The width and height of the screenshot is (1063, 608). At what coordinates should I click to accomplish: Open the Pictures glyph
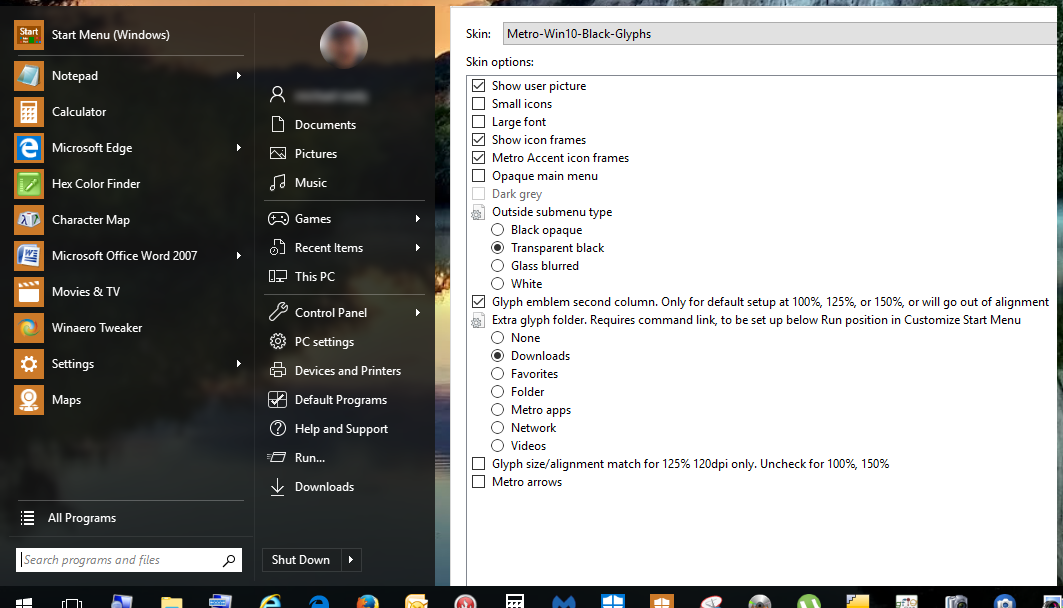coord(277,153)
